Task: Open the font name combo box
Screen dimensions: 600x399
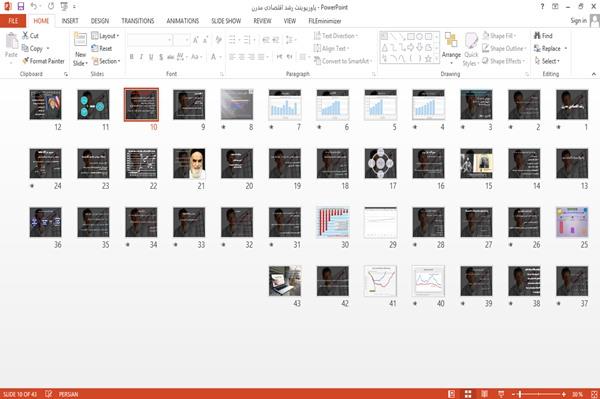Action: [150, 40]
